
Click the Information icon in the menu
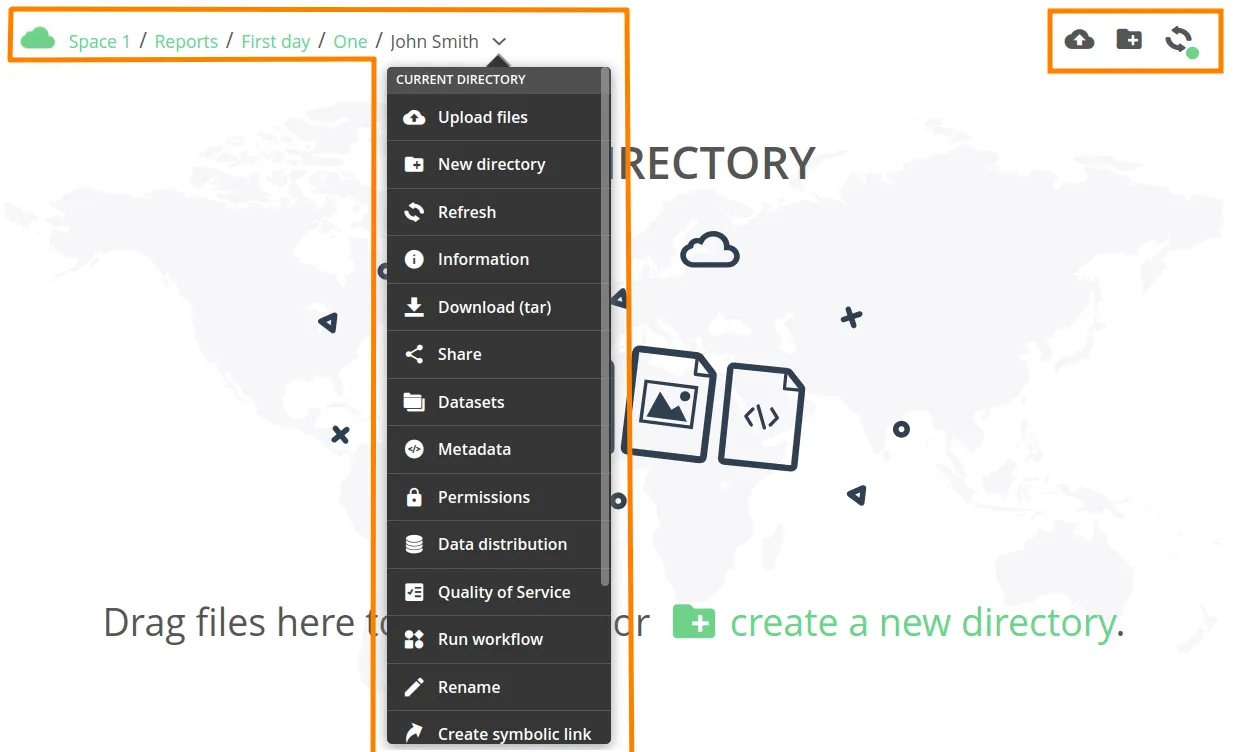[x=414, y=260]
